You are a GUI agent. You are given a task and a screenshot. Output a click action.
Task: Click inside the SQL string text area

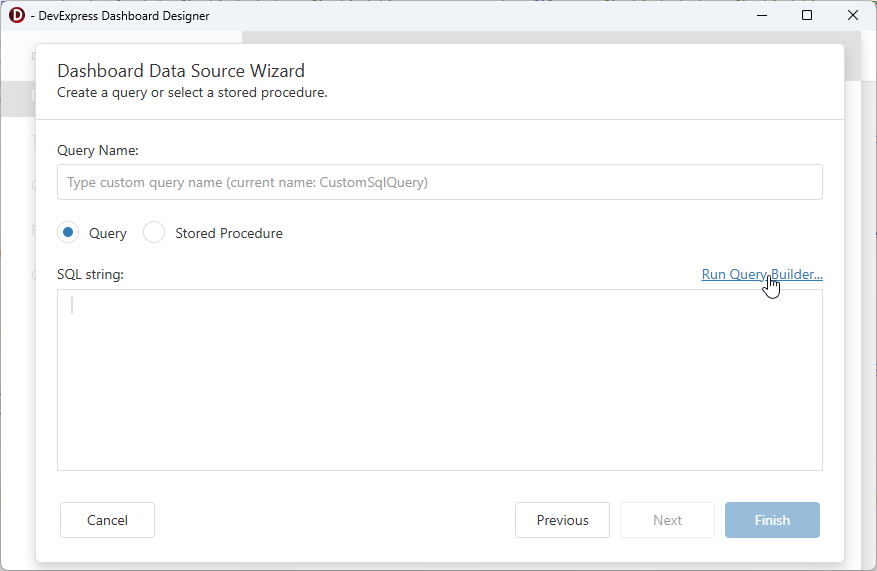coord(440,380)
